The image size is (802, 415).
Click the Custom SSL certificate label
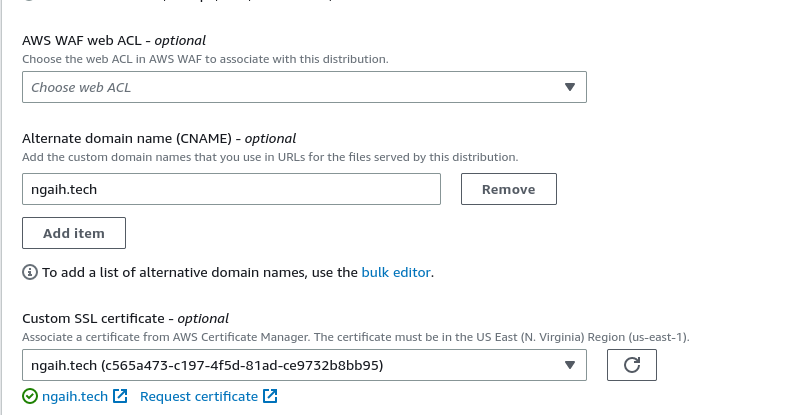click(125, 318)
